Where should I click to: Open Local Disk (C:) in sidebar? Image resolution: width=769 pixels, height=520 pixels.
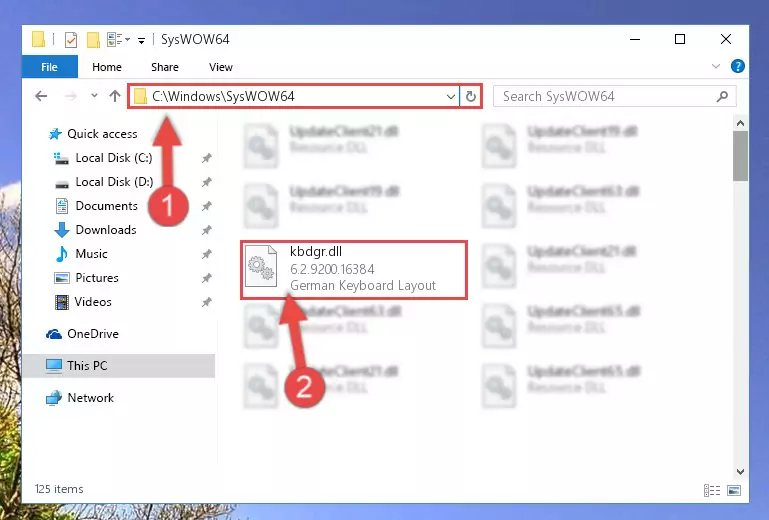114,157
